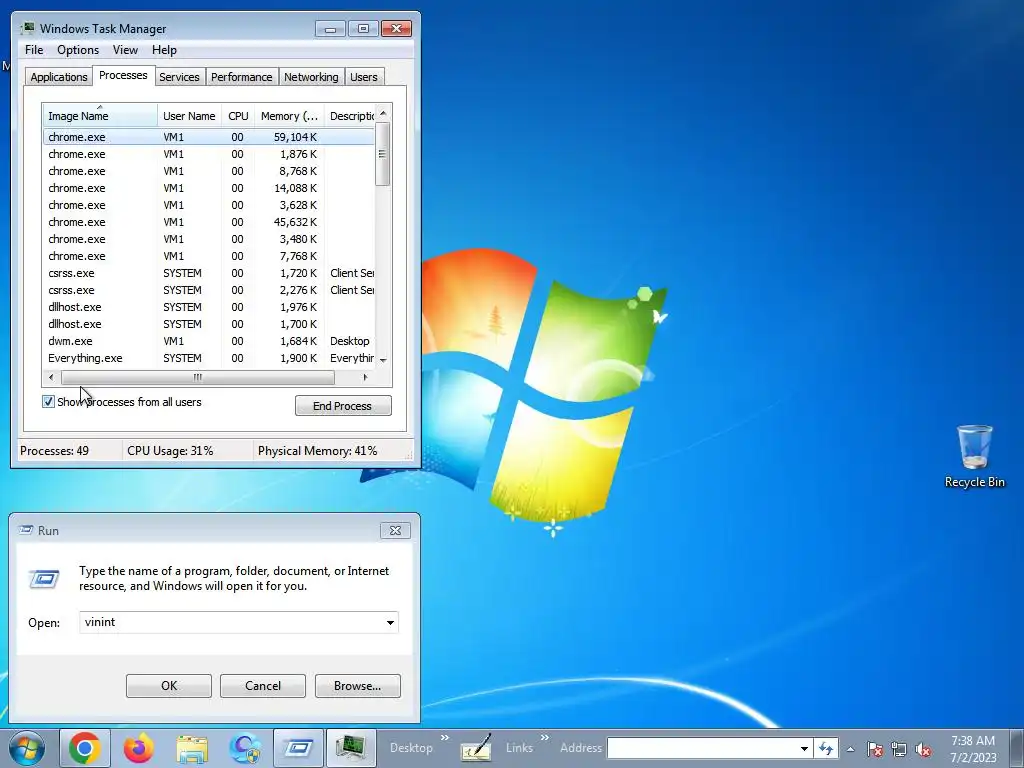Viewport: 1024px width, 768px height.
Task: Click Cancel in the Run dialog
Action: (263, 686)
